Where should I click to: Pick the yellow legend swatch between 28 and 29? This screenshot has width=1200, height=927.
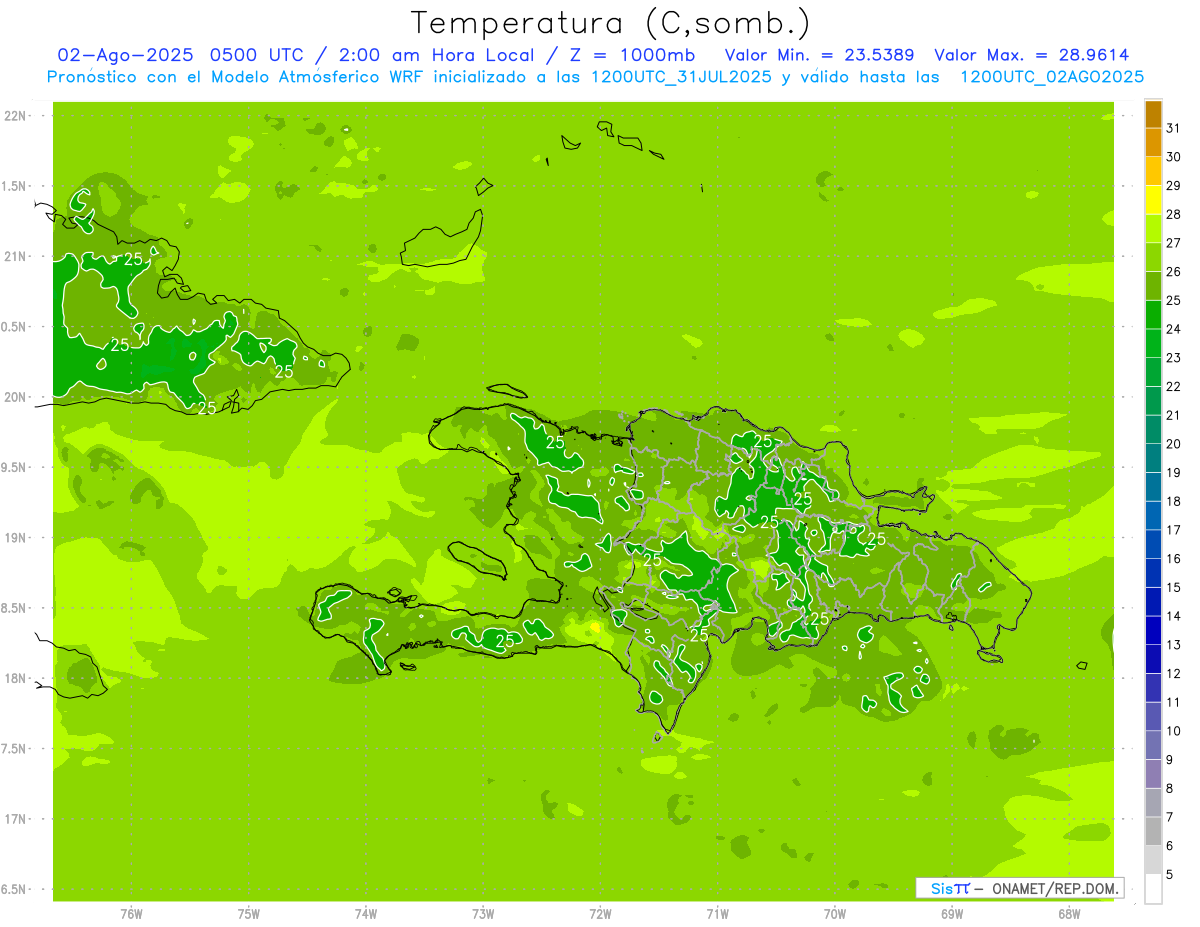pyautogui.click(x=1154, y=200)
